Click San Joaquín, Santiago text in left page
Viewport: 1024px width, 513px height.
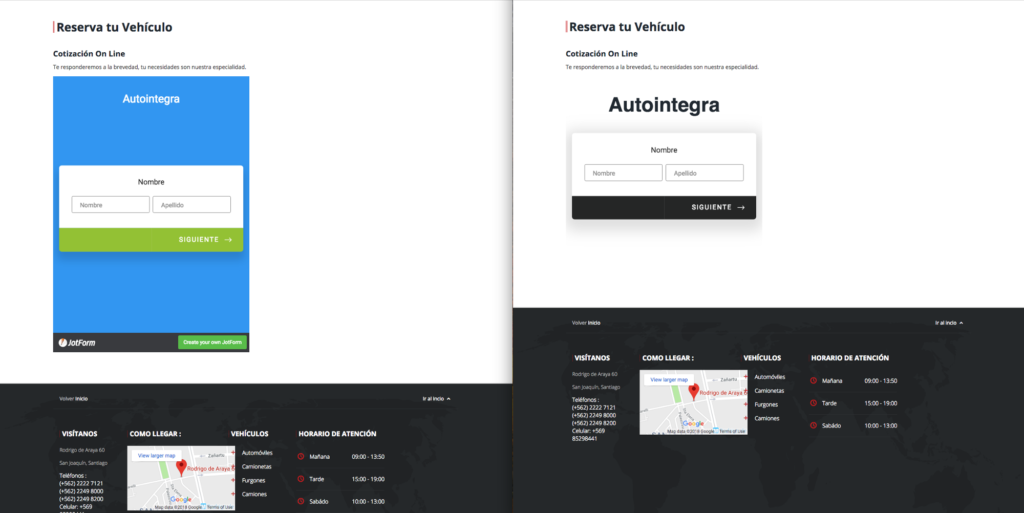point(84,463)
